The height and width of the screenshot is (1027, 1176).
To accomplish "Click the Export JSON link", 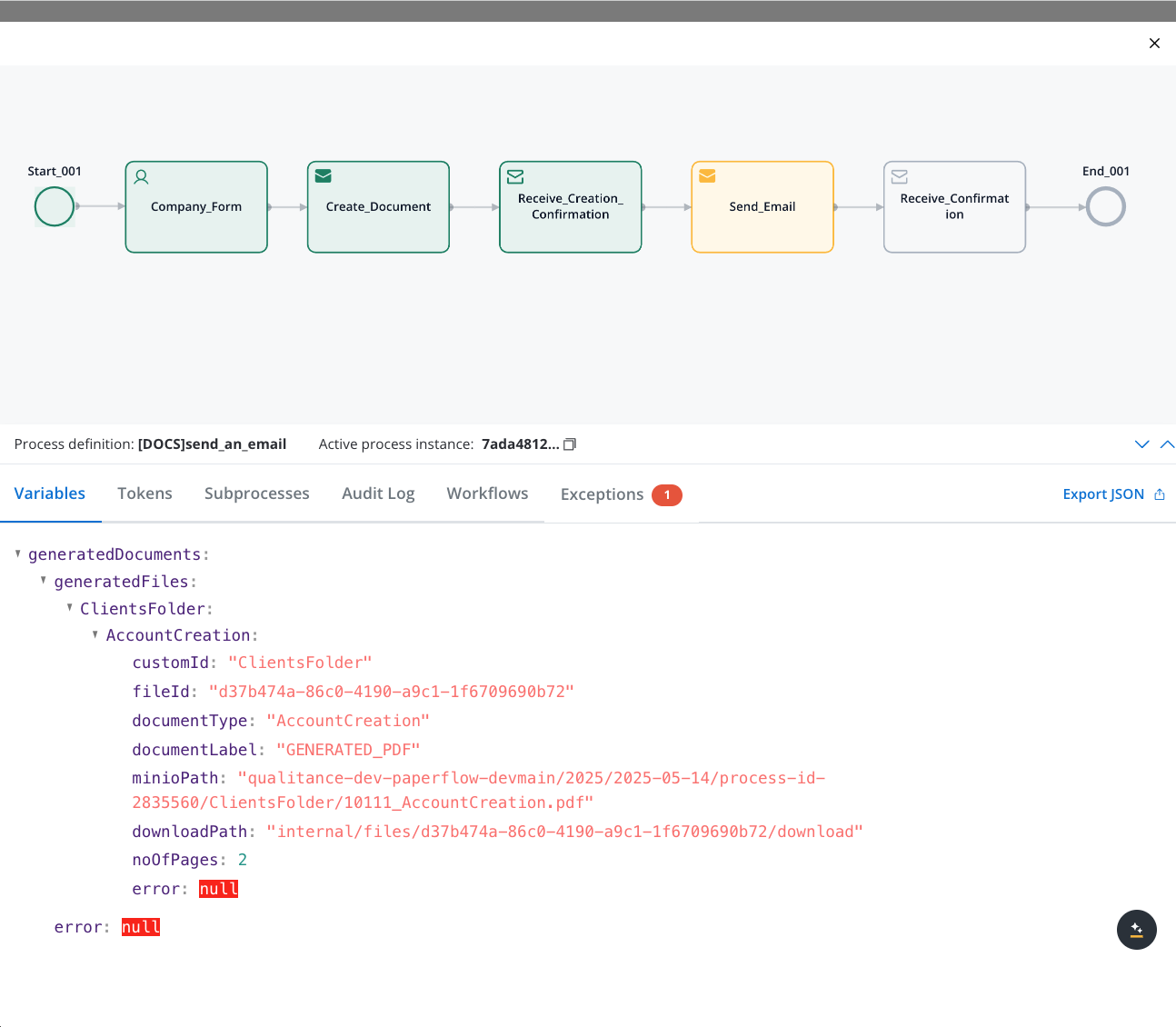I will (x=1103, y=494).
